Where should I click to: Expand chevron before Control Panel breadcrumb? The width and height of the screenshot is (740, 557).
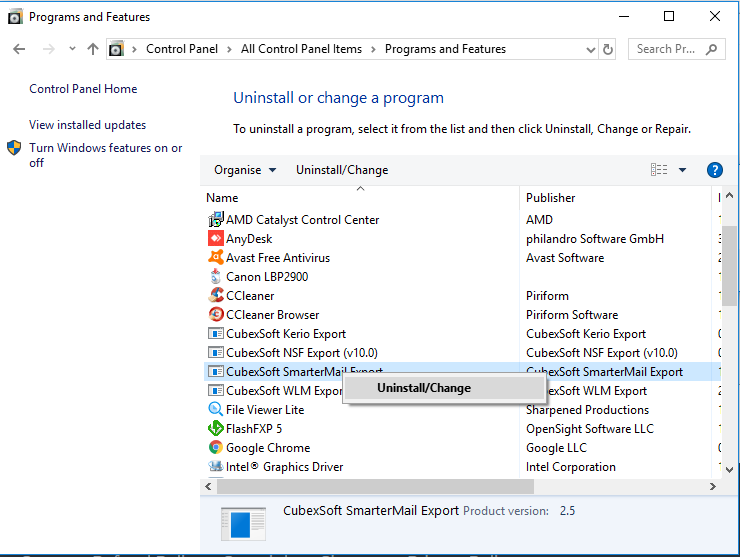[x=135, y=50]
